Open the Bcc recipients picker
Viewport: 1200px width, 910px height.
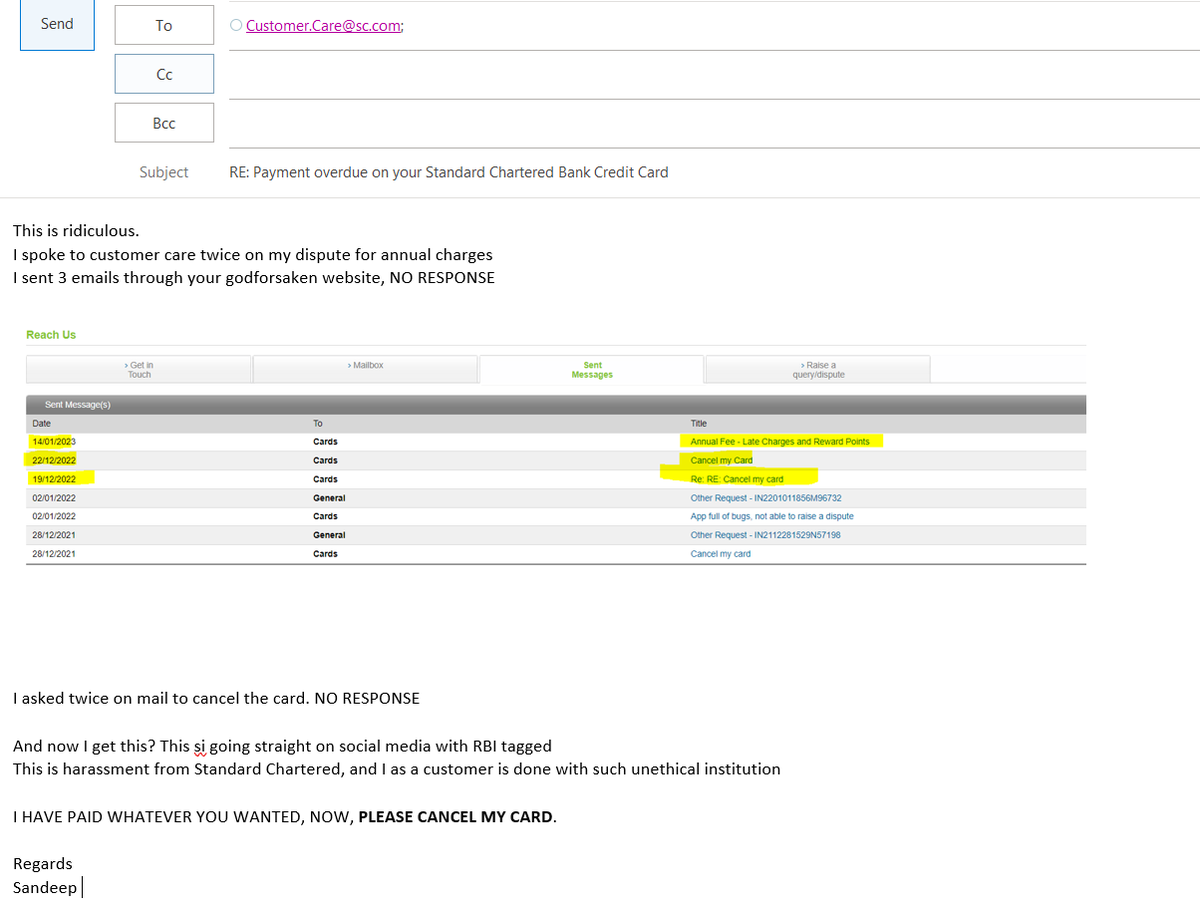164,123
